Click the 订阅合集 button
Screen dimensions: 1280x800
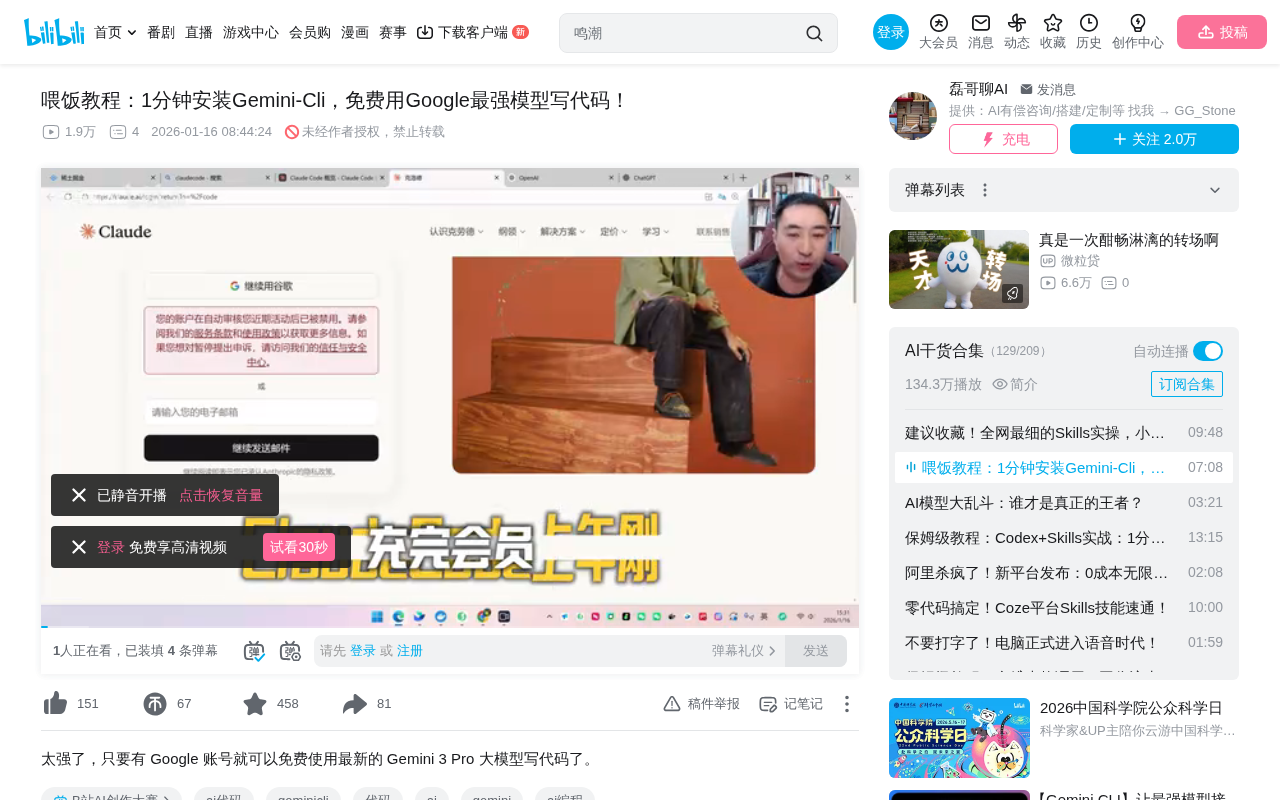(x=1187, y=384)
